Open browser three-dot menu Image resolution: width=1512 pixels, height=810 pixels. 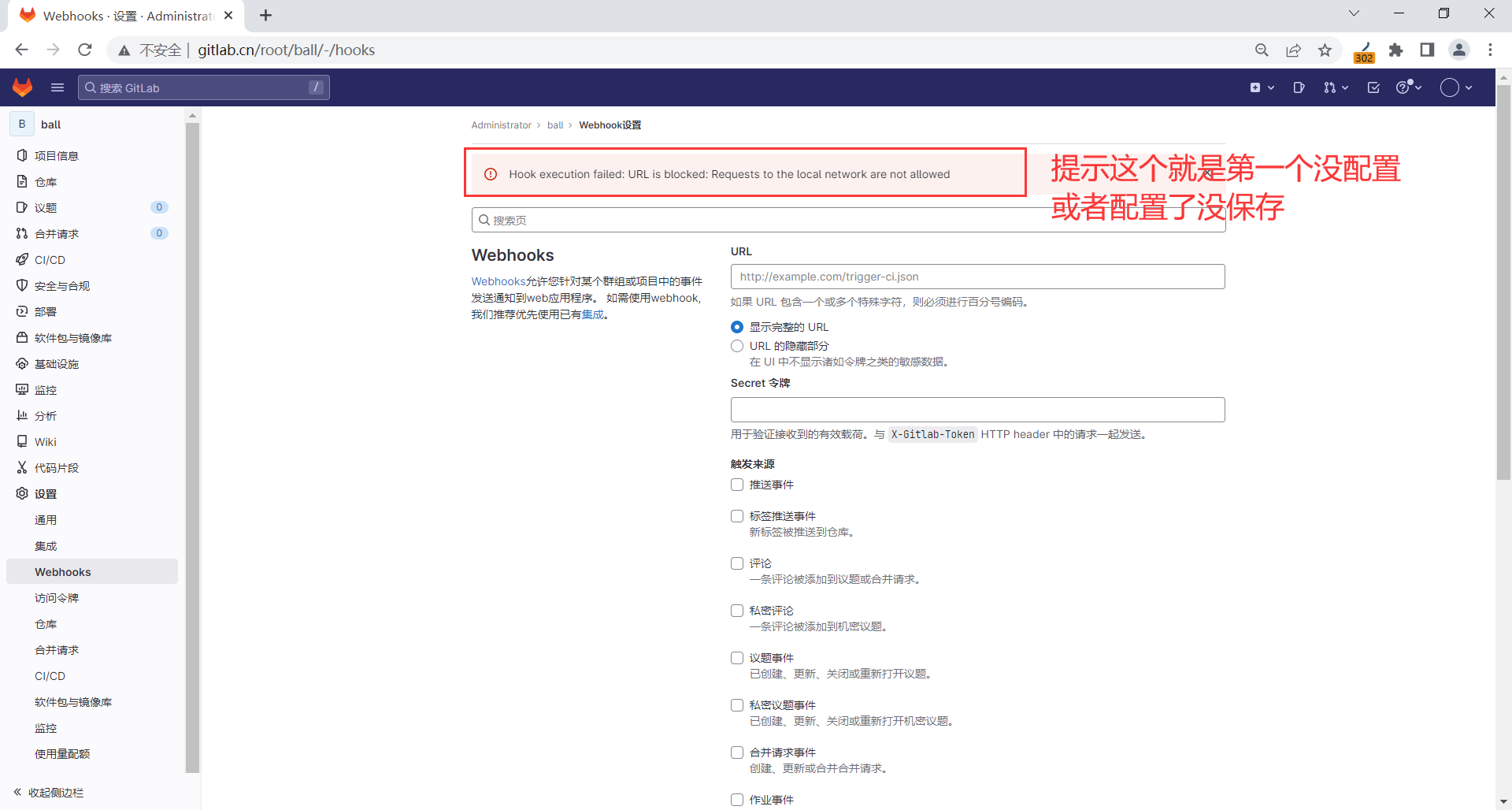(1490, 50)
